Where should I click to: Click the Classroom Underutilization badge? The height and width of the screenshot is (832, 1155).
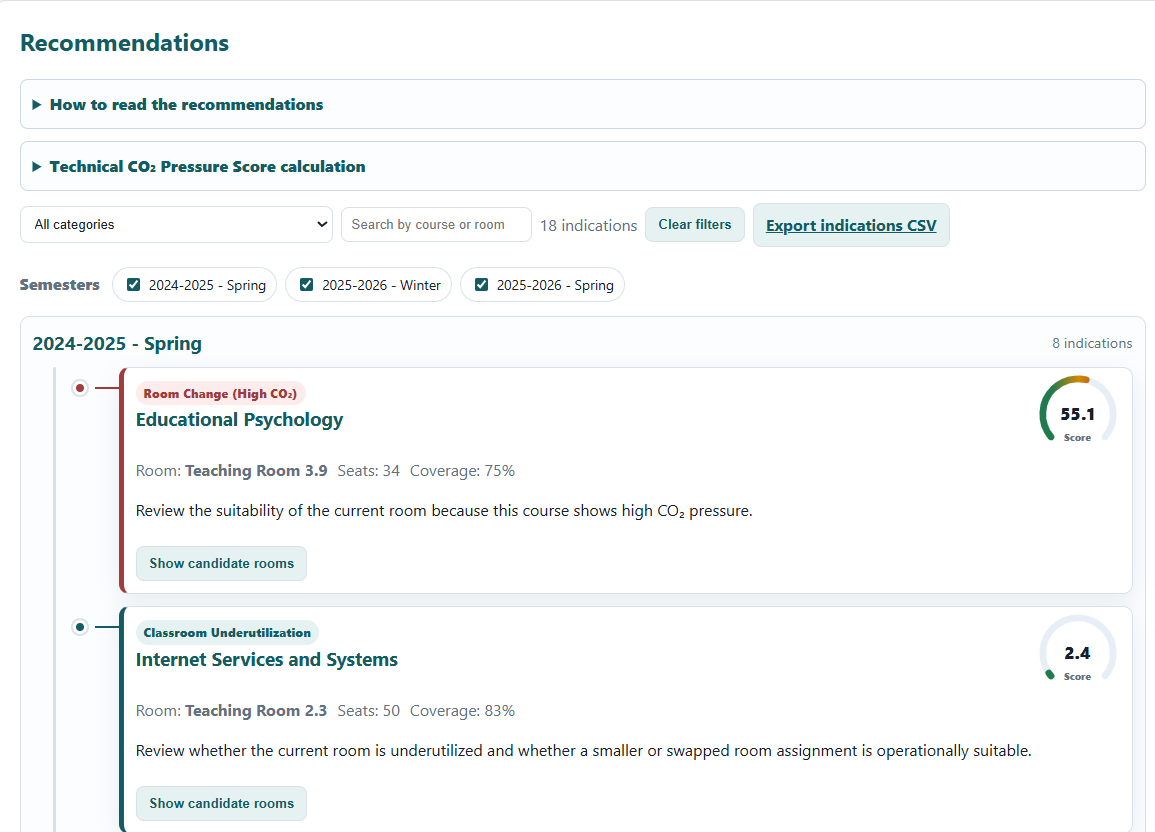227,633
